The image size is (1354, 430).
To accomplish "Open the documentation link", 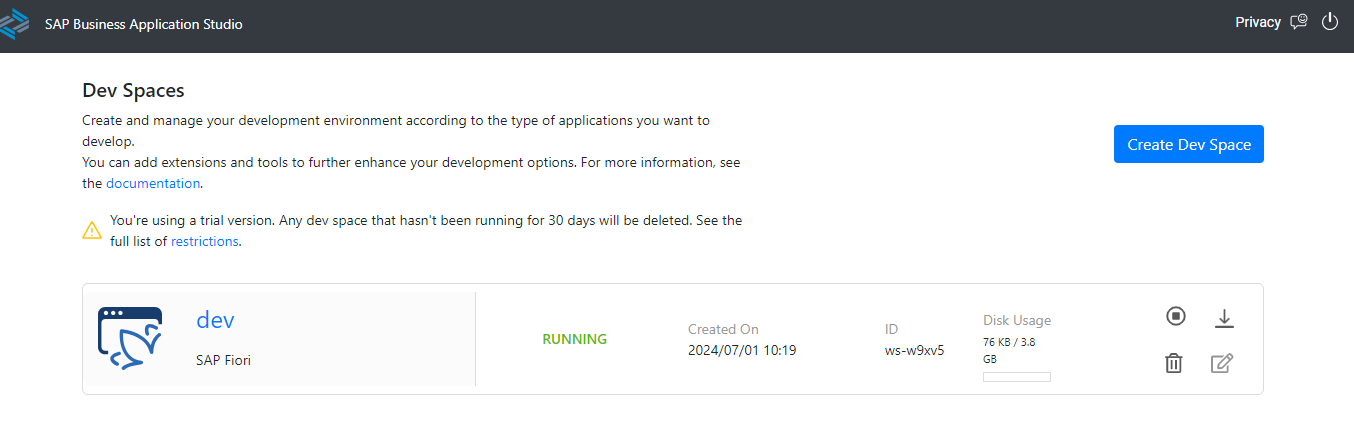I will [x=153, y=183].
